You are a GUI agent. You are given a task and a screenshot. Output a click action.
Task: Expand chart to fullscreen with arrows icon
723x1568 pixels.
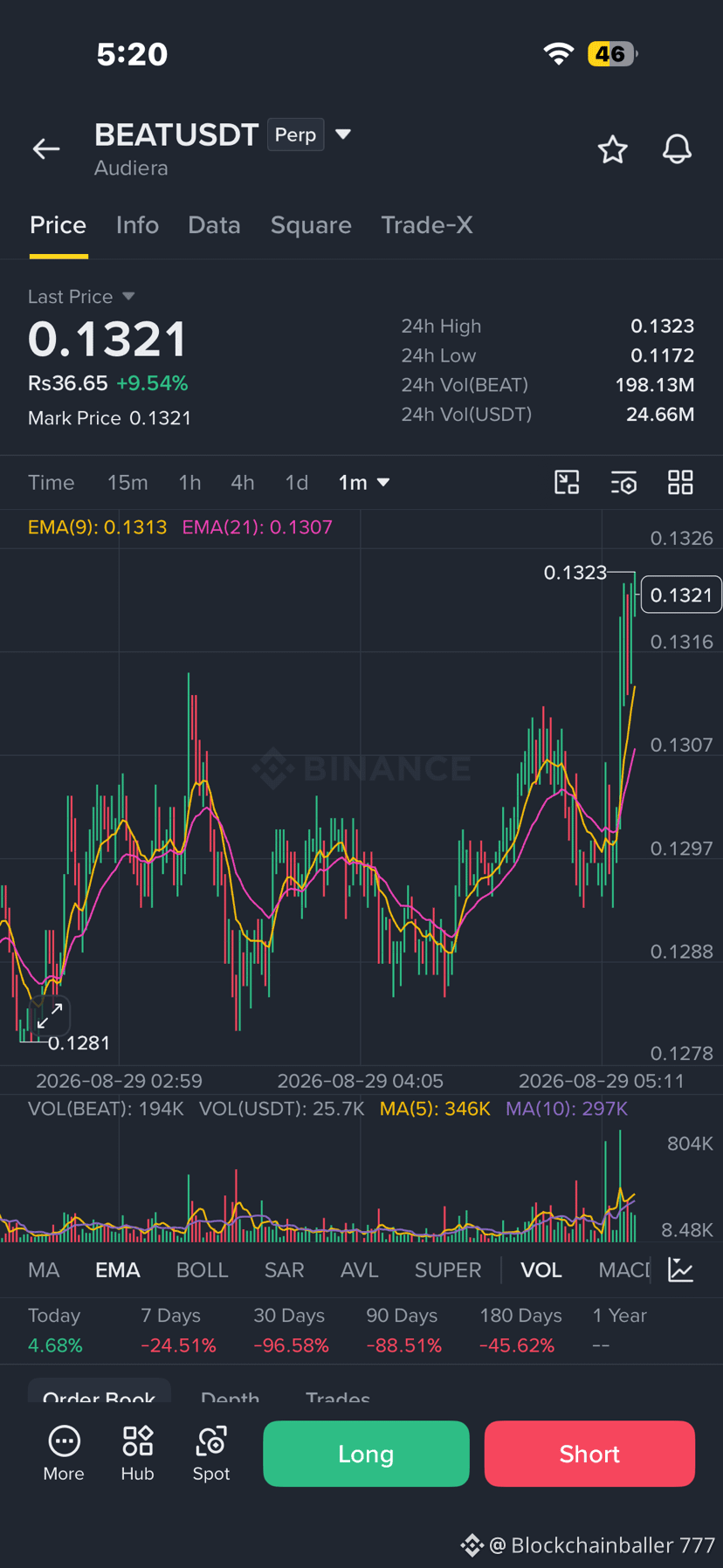click(50, 1015)
